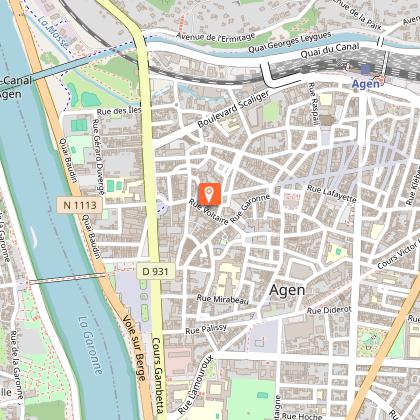
Task: Click the Rue Garonne street label
Action: (250, 209)
